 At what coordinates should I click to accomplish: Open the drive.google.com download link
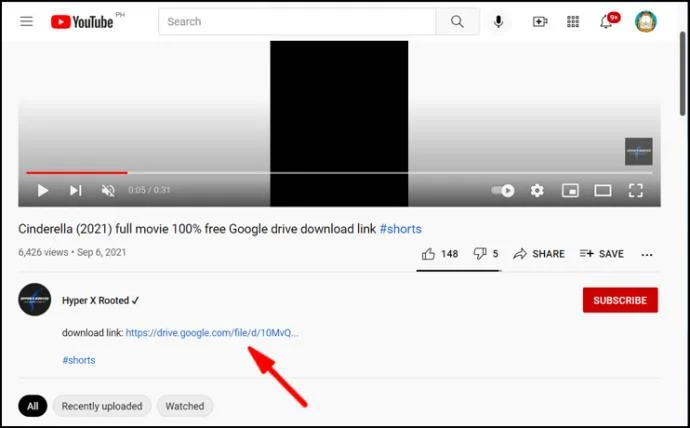(212, 333)
